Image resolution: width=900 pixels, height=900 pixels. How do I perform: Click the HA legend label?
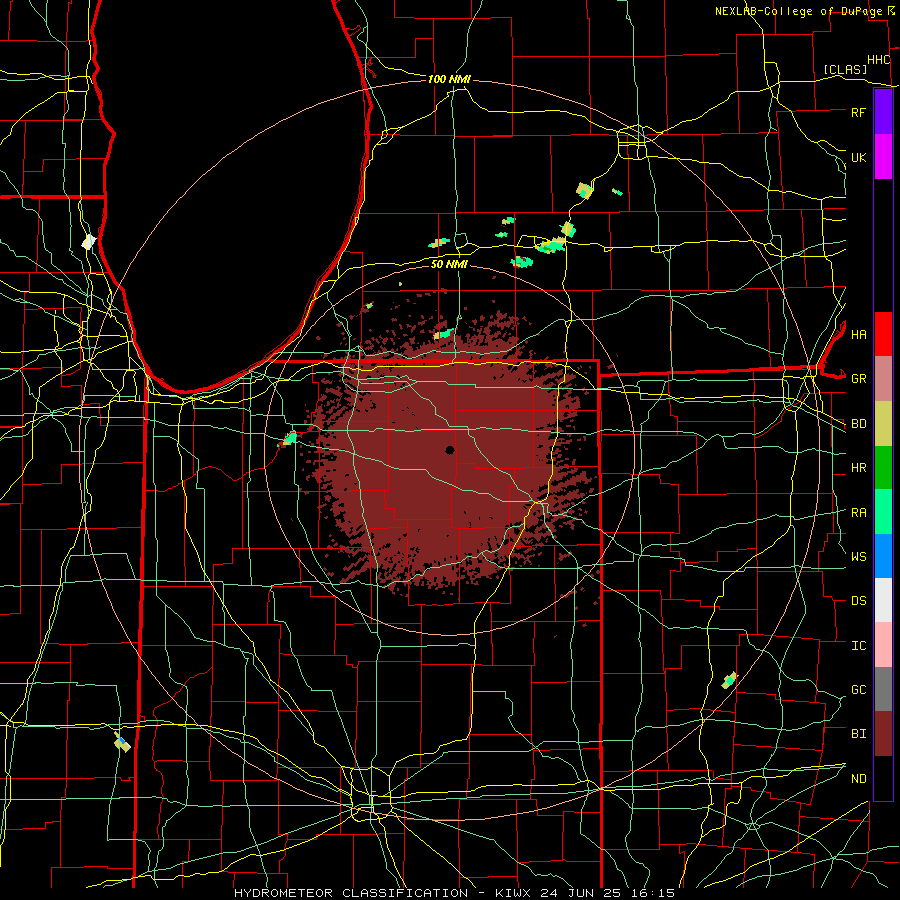coord(858,335)
